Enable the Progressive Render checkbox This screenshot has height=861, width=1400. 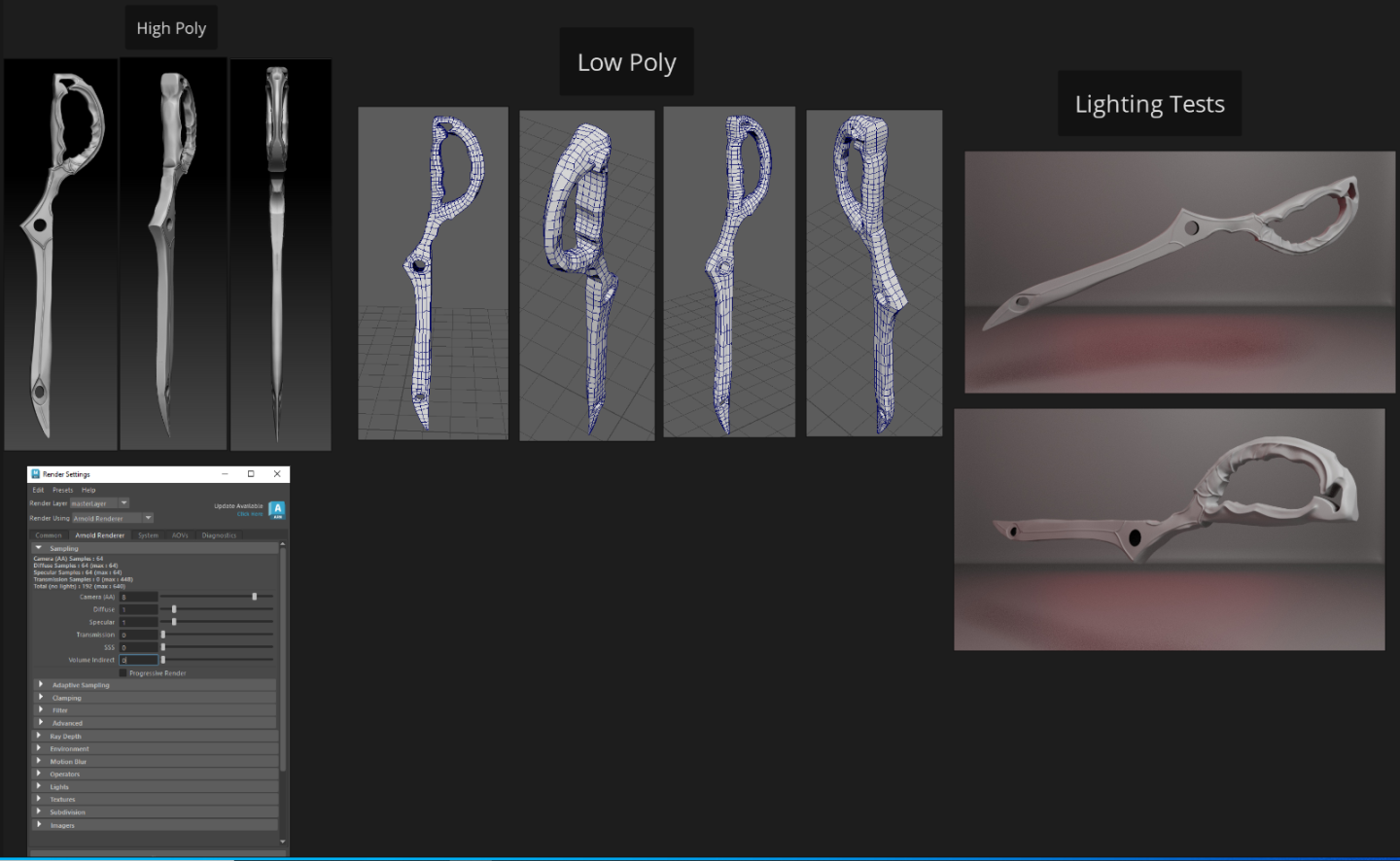(123, 672)
